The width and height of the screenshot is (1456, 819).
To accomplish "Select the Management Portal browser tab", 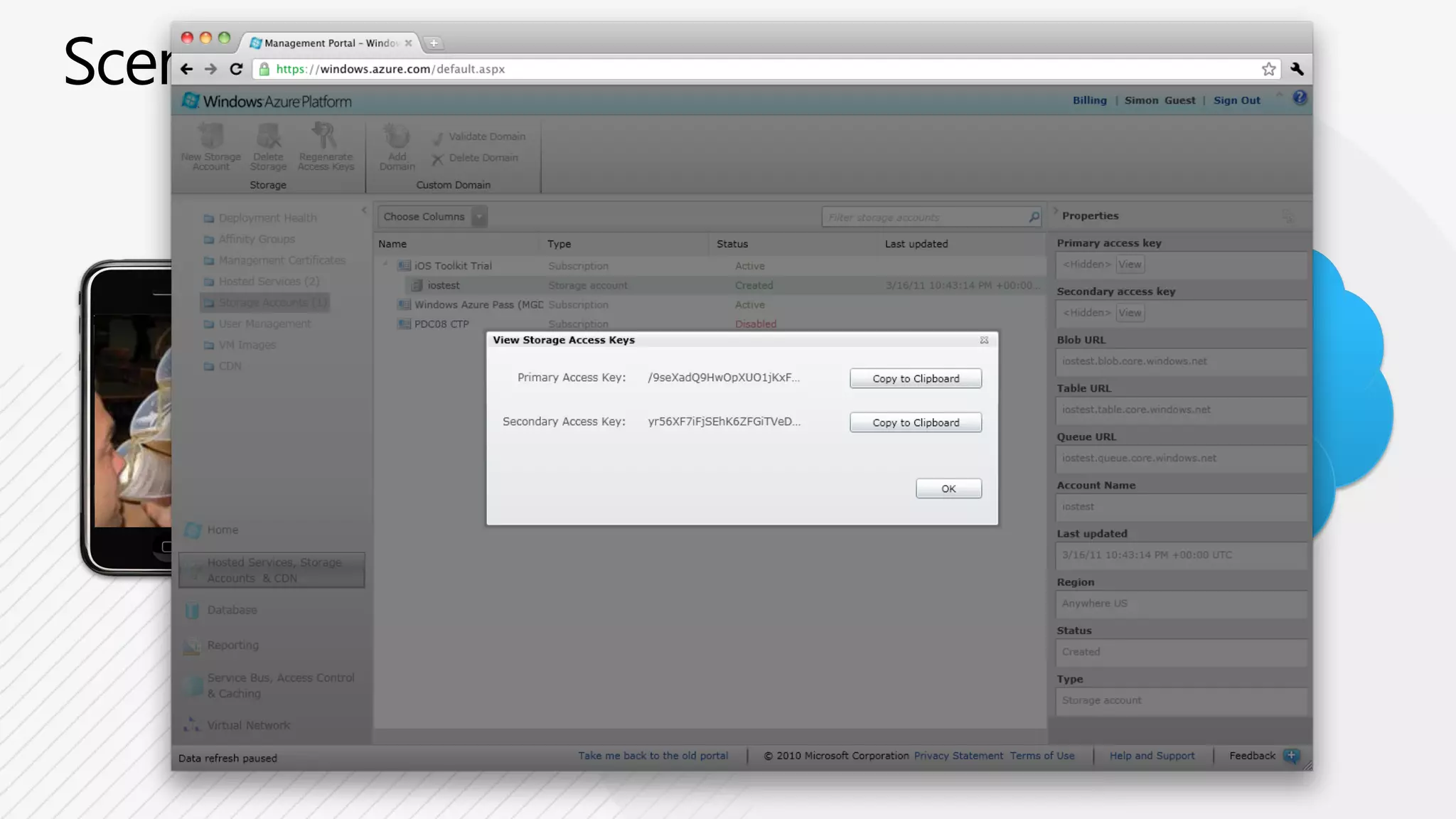I will (331, 43).
